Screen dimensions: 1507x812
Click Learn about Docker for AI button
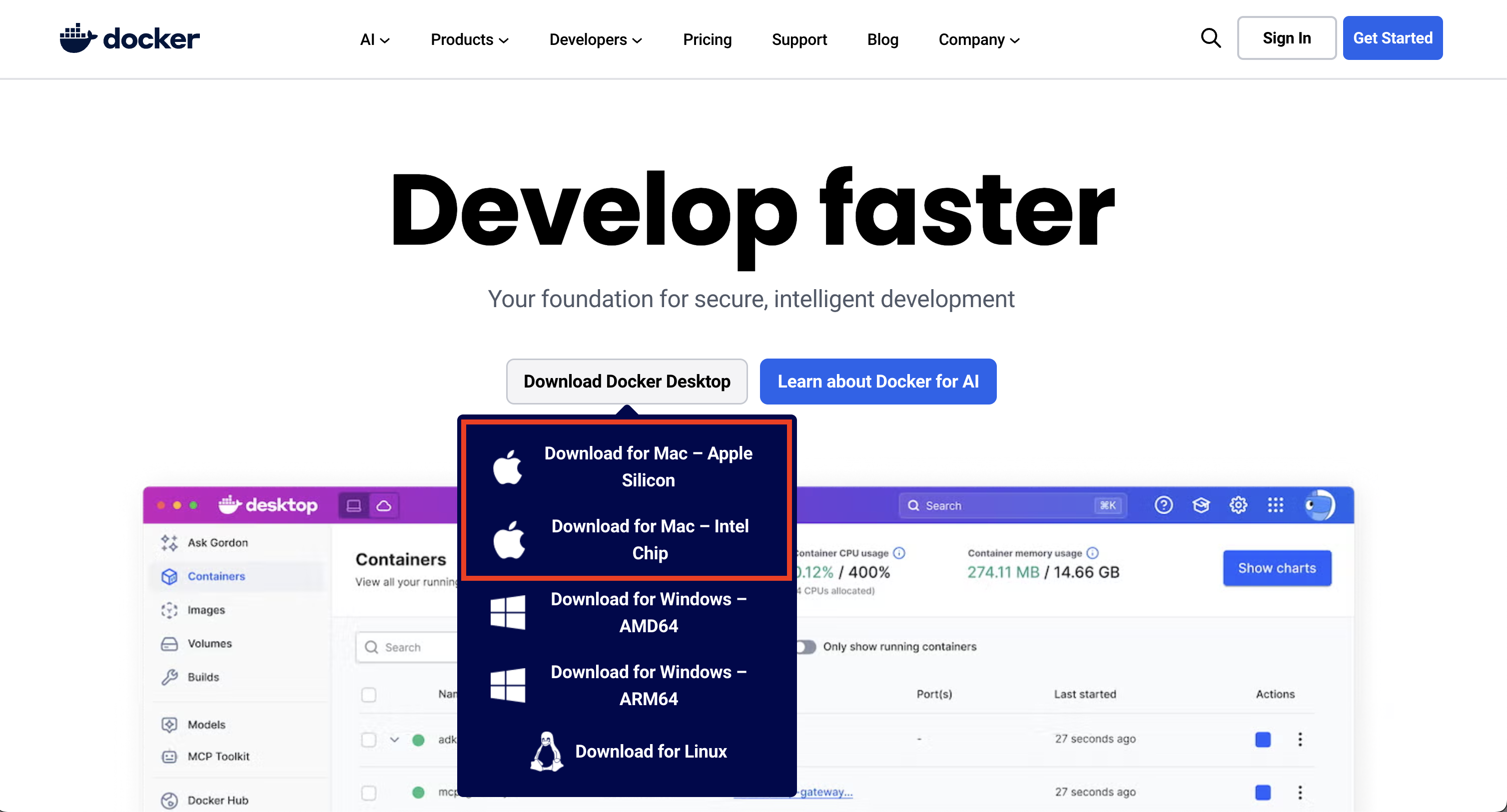click(877, 381)
